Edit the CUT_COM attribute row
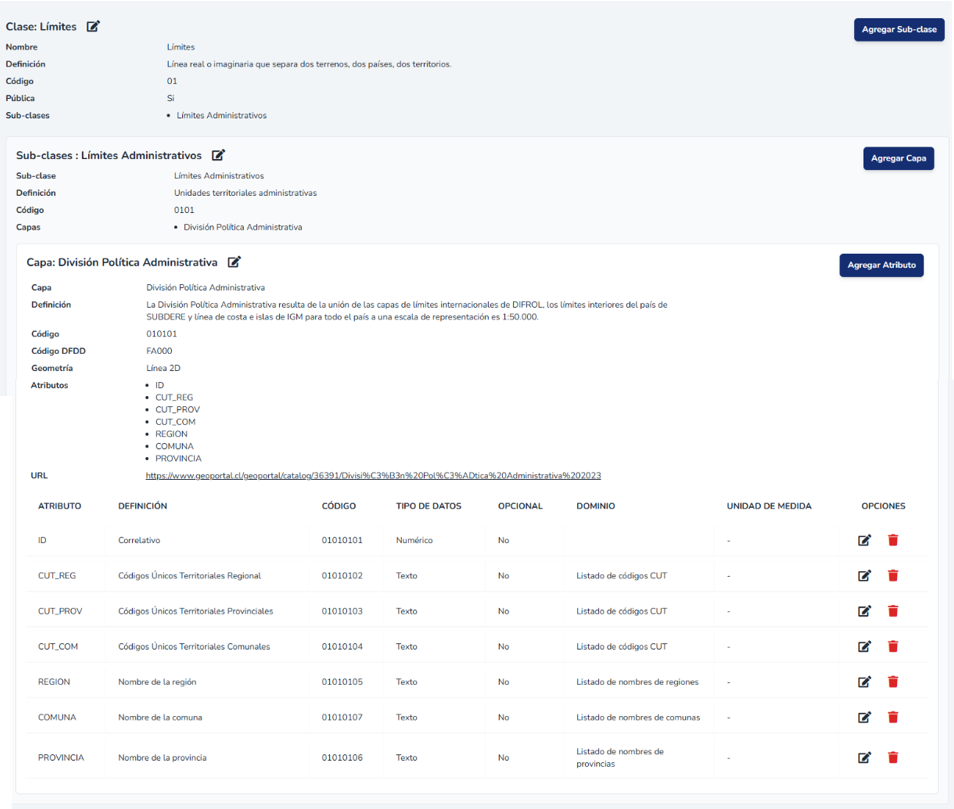 (864, 646)
